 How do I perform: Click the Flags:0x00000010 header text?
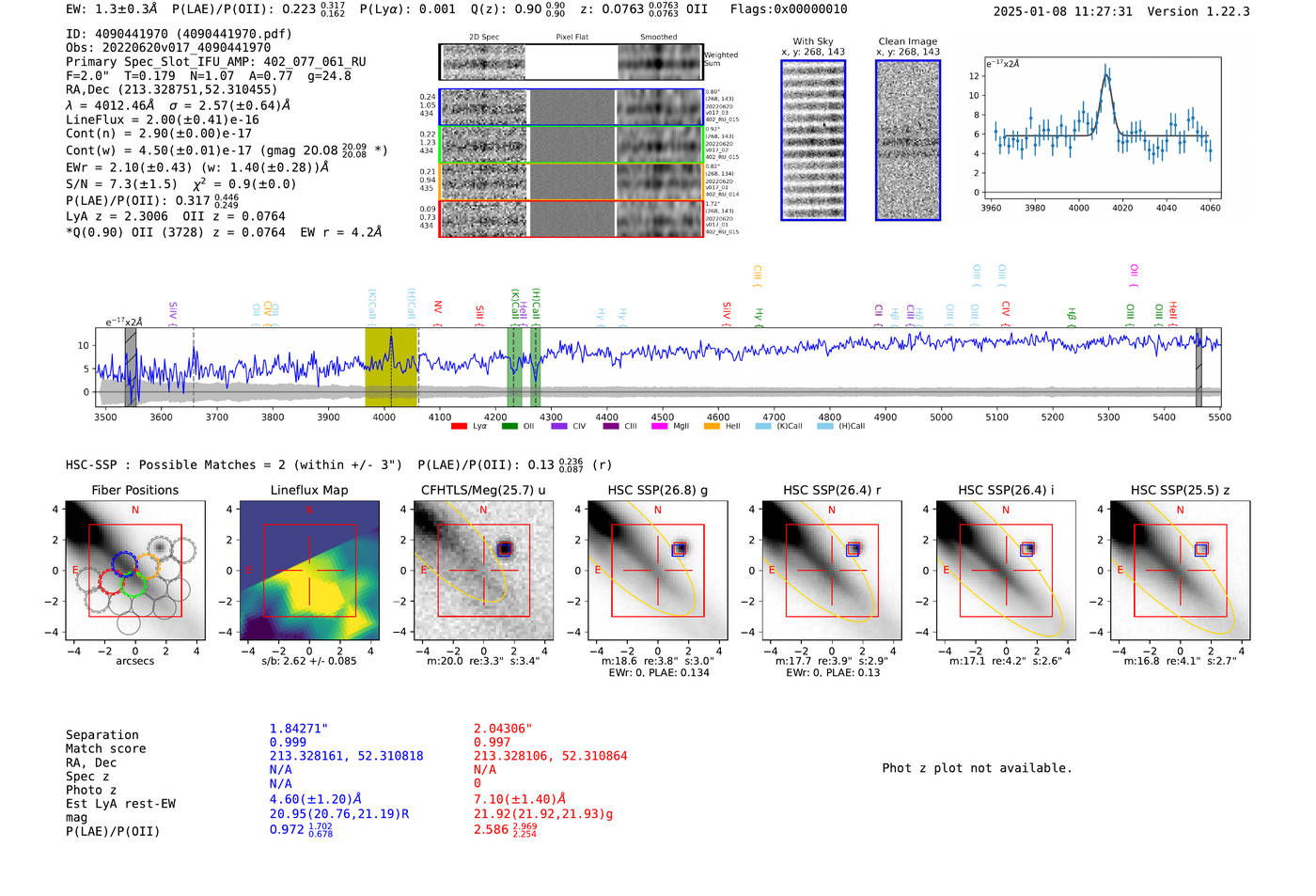coord(789,9)
